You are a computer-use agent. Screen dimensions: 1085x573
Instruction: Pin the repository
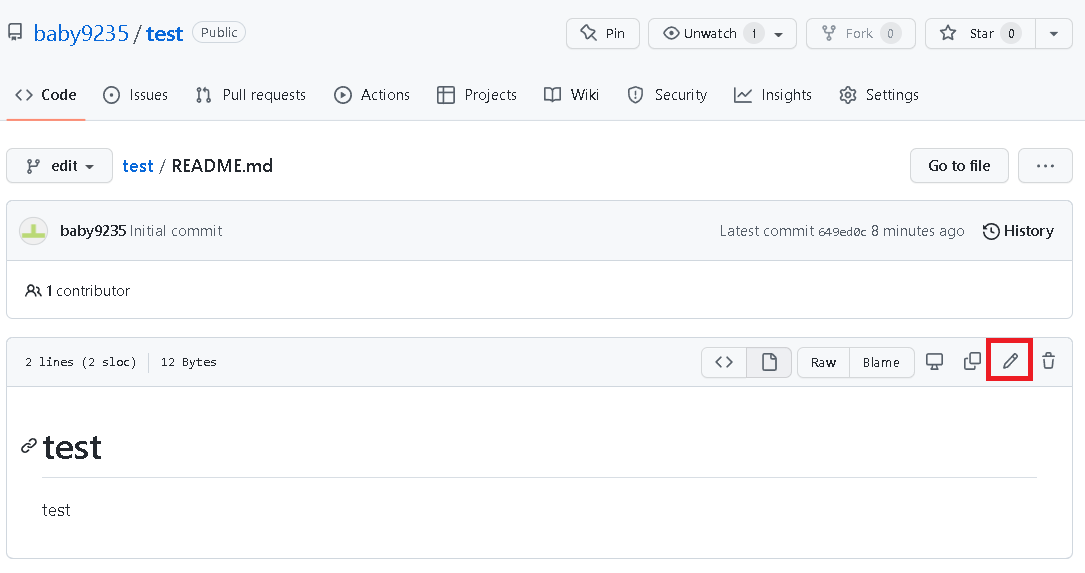click(603, 33)
